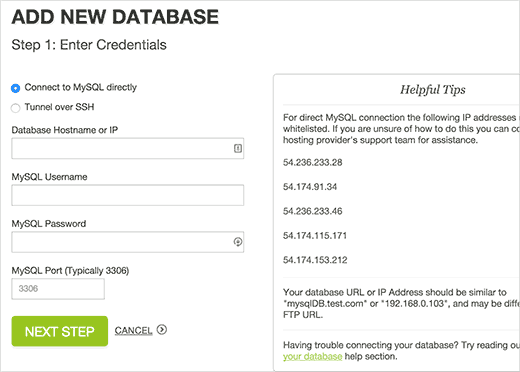Open the 'your database' help link

pyautogui.click(x=312, y=356)
